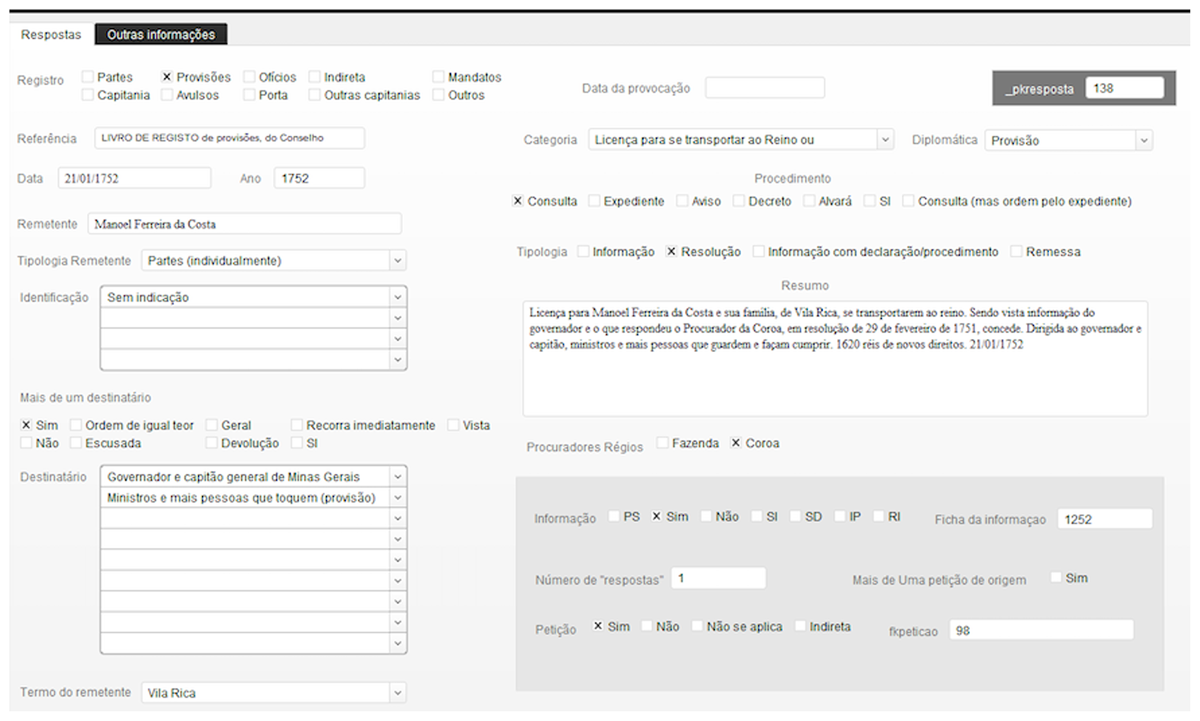Check the RI Informação checkbox
This screenshot has height=721, width=1200.
pyautogui.click(x=879, y=517)
